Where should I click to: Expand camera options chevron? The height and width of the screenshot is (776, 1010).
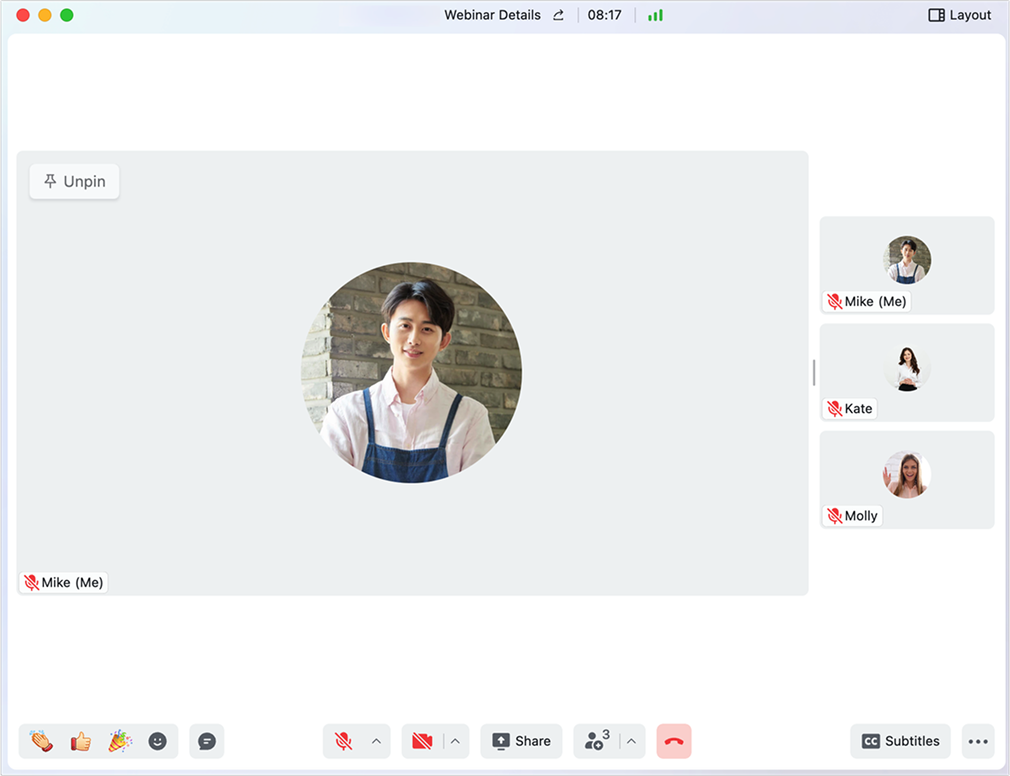click(455, 741)
